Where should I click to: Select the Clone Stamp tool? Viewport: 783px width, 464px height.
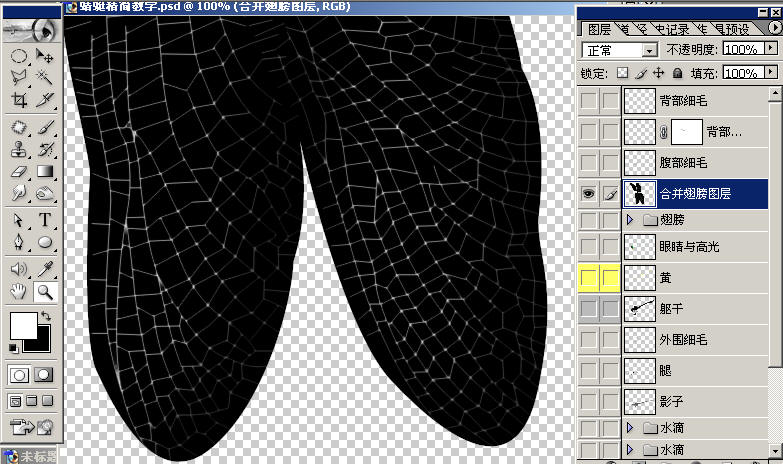tap(18, 149)
